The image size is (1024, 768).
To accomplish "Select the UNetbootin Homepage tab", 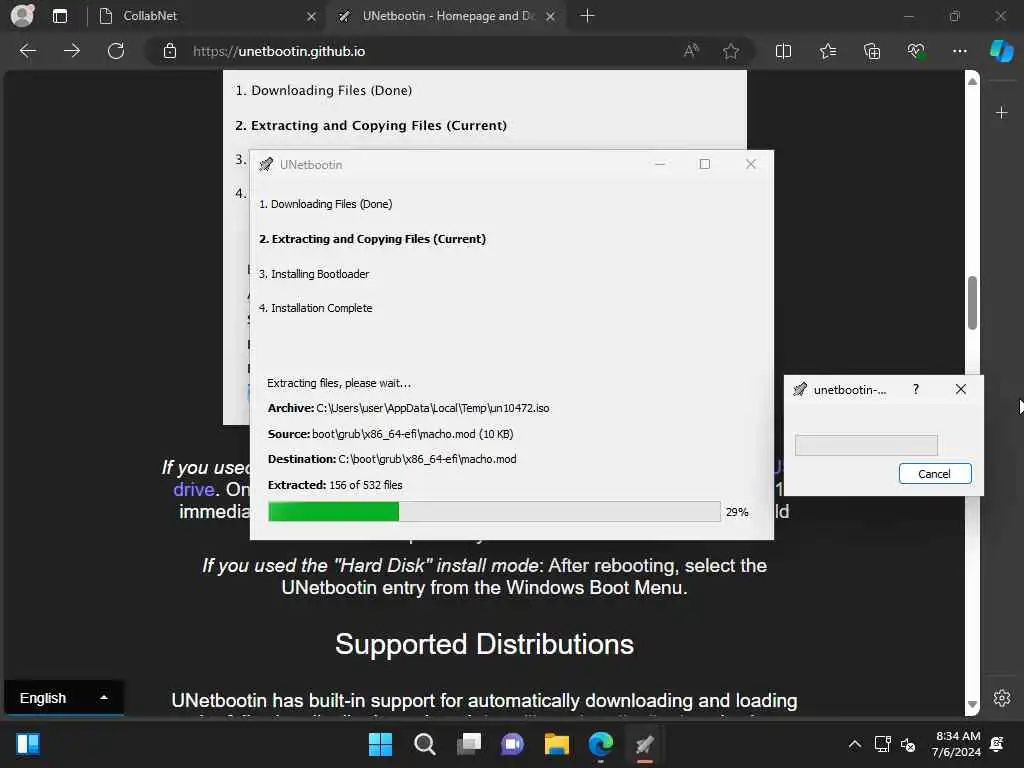I will click(447, 16).
